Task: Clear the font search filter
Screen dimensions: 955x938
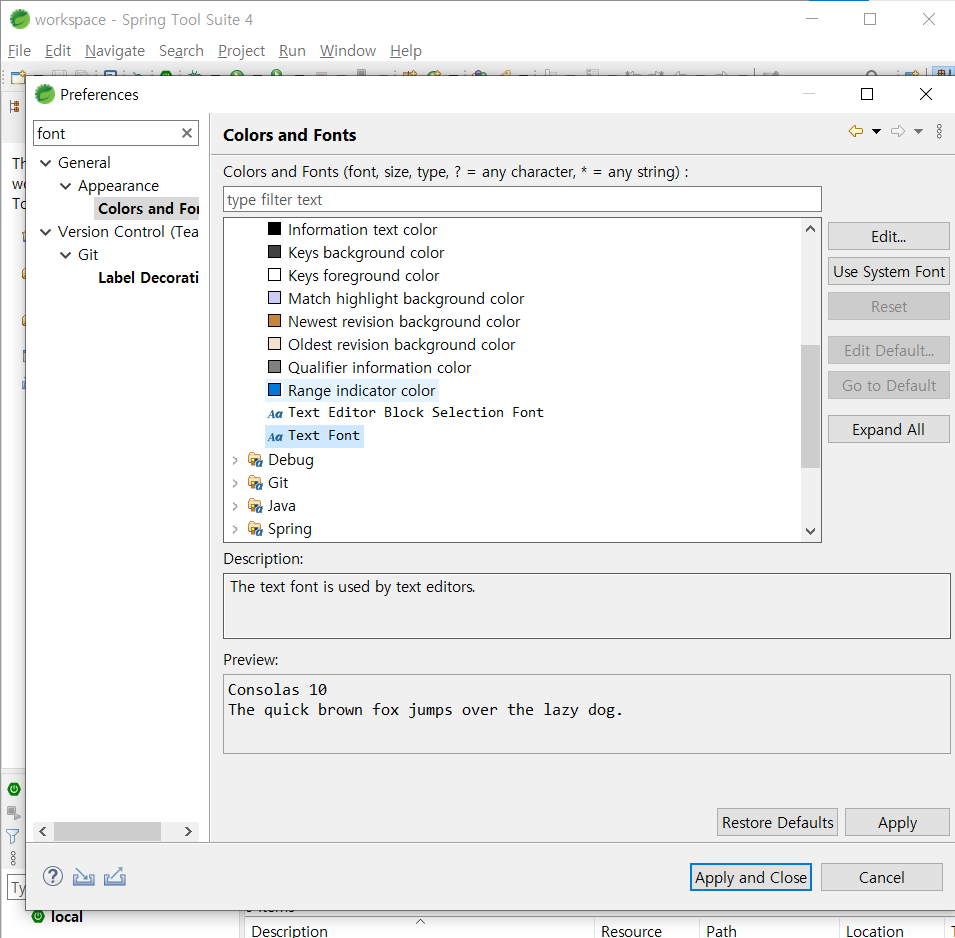Action: click(187, 133)
